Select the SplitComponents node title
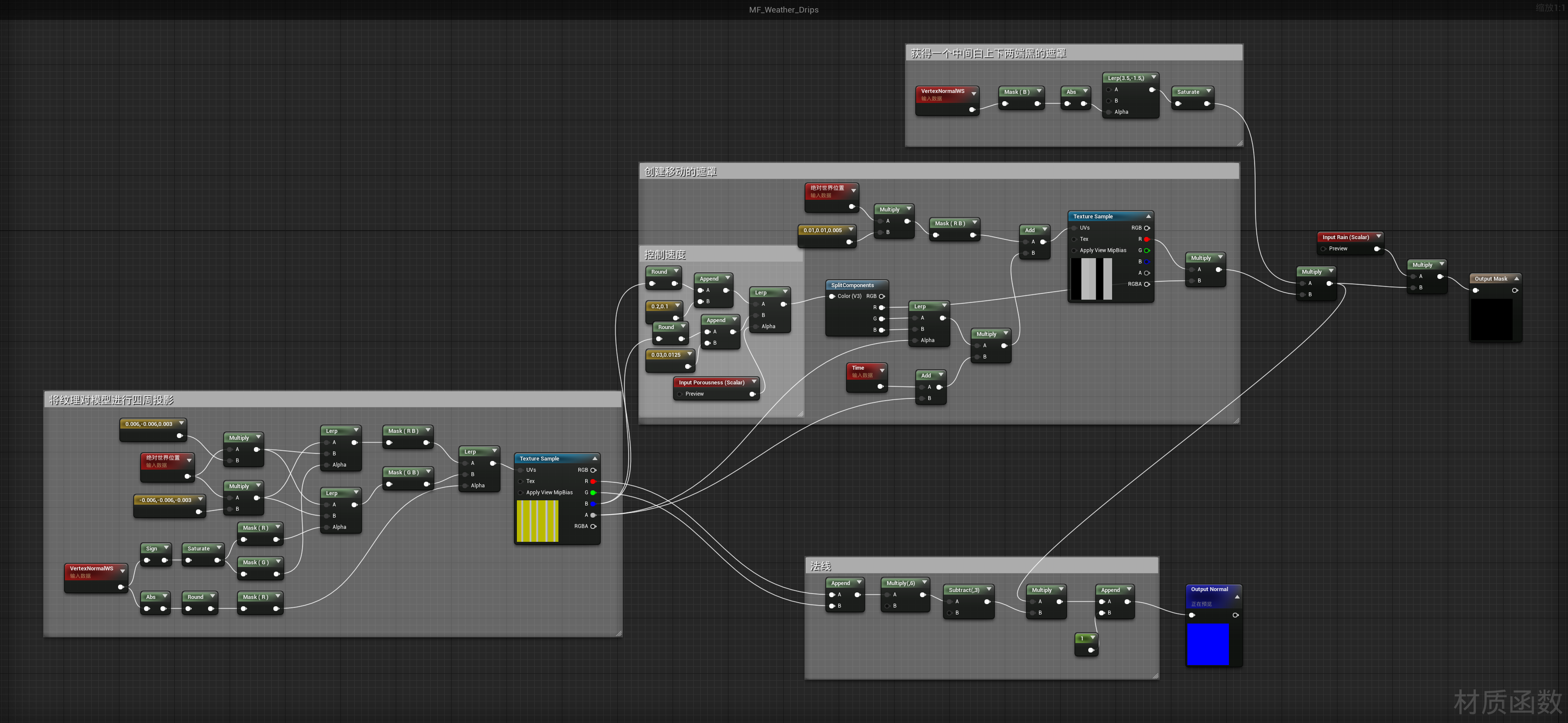 (x=852, y=285)
